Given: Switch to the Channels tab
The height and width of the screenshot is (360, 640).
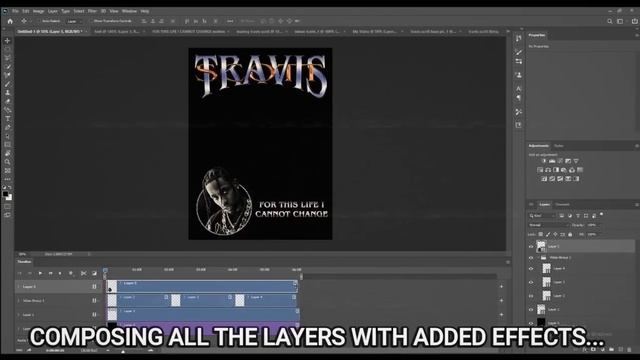Looking at the screenshot, I should tap(562, 204).
